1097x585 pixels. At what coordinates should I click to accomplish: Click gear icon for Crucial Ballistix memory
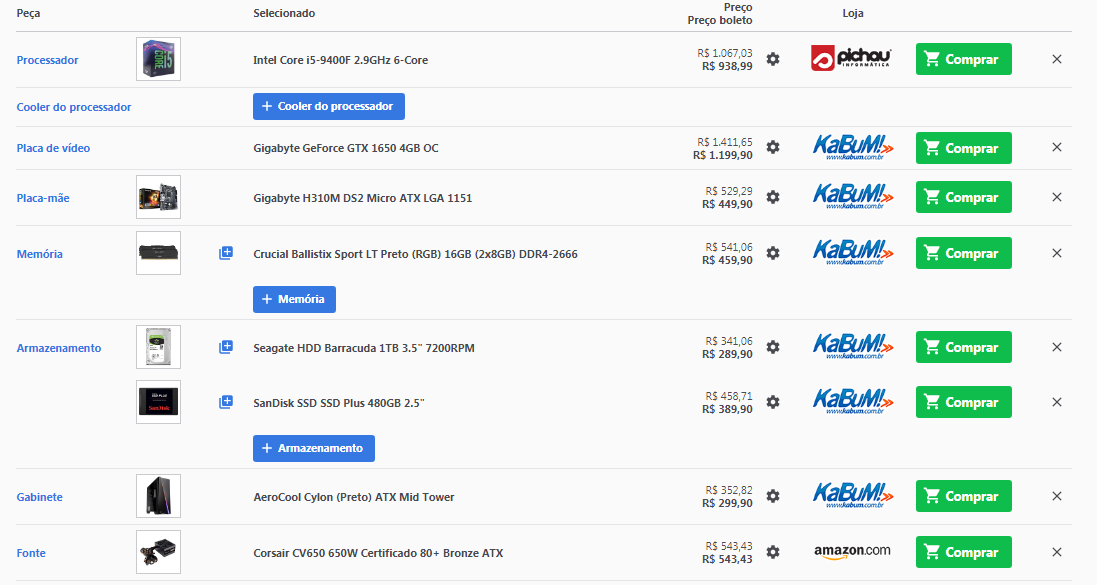click(x=772, y=253)
